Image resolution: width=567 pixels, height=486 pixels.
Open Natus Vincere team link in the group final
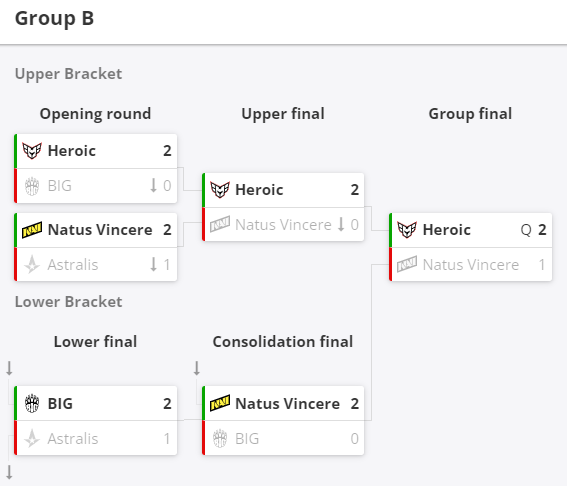coord(471,265)
